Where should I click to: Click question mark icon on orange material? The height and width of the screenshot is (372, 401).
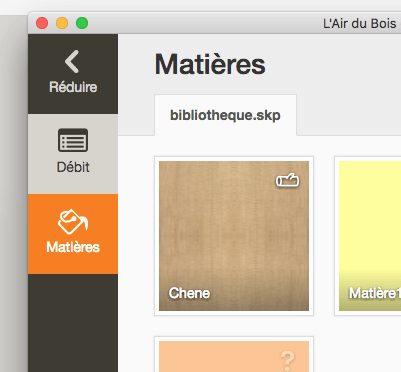[x=287, y=361]
